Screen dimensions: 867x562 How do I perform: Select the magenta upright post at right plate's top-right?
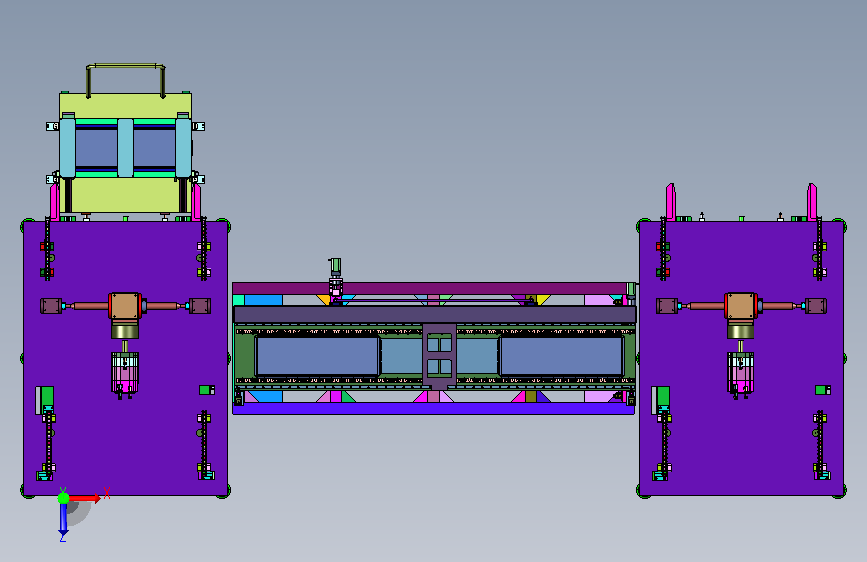[812, 202]
